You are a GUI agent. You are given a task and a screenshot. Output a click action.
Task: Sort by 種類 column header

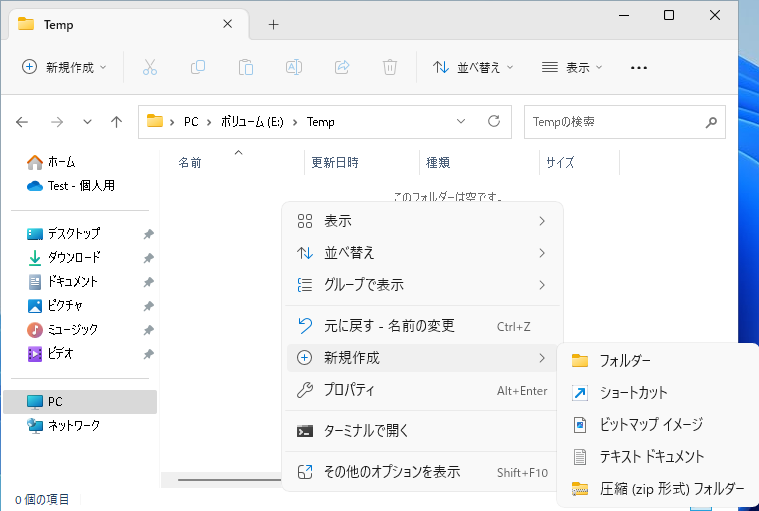click(x=438, y=163)
